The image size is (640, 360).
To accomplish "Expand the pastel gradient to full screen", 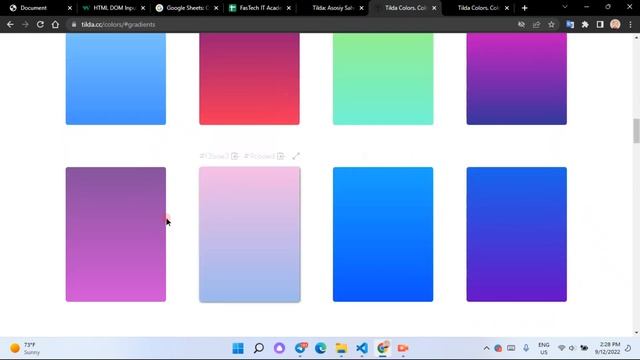I will [x=296, y=156].
